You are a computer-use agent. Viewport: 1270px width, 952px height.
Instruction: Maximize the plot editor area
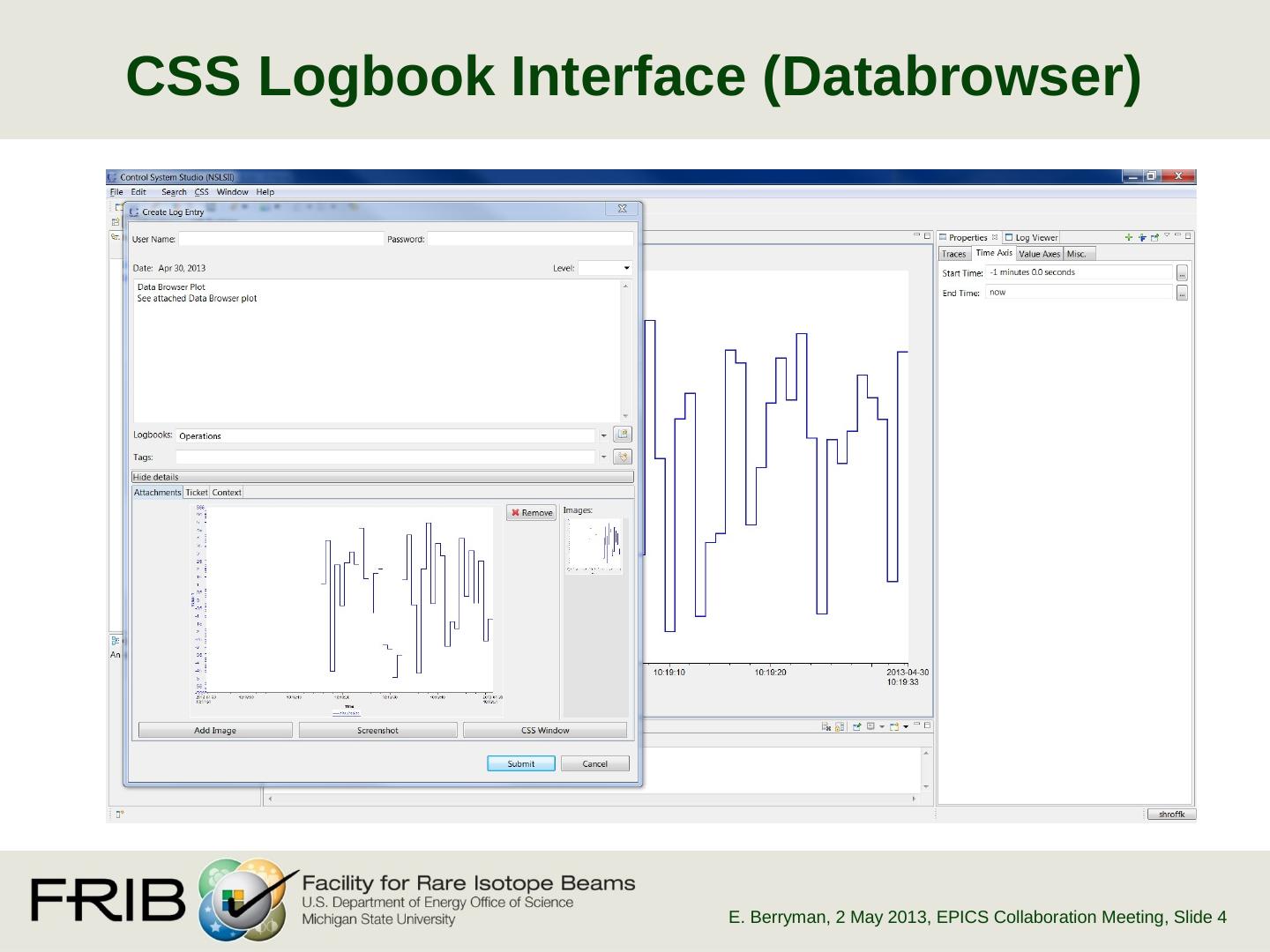pyautogui.click(x=927, y=235)
